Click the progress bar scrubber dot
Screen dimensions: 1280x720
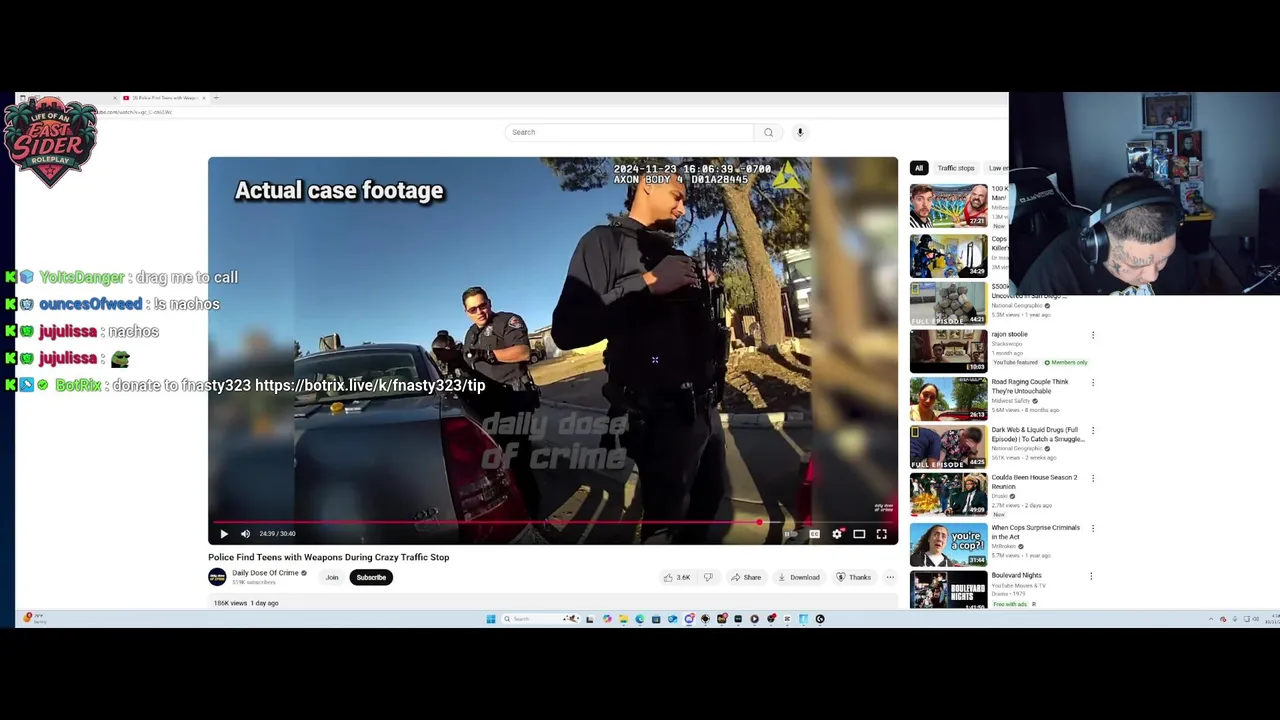click(759, 522)
